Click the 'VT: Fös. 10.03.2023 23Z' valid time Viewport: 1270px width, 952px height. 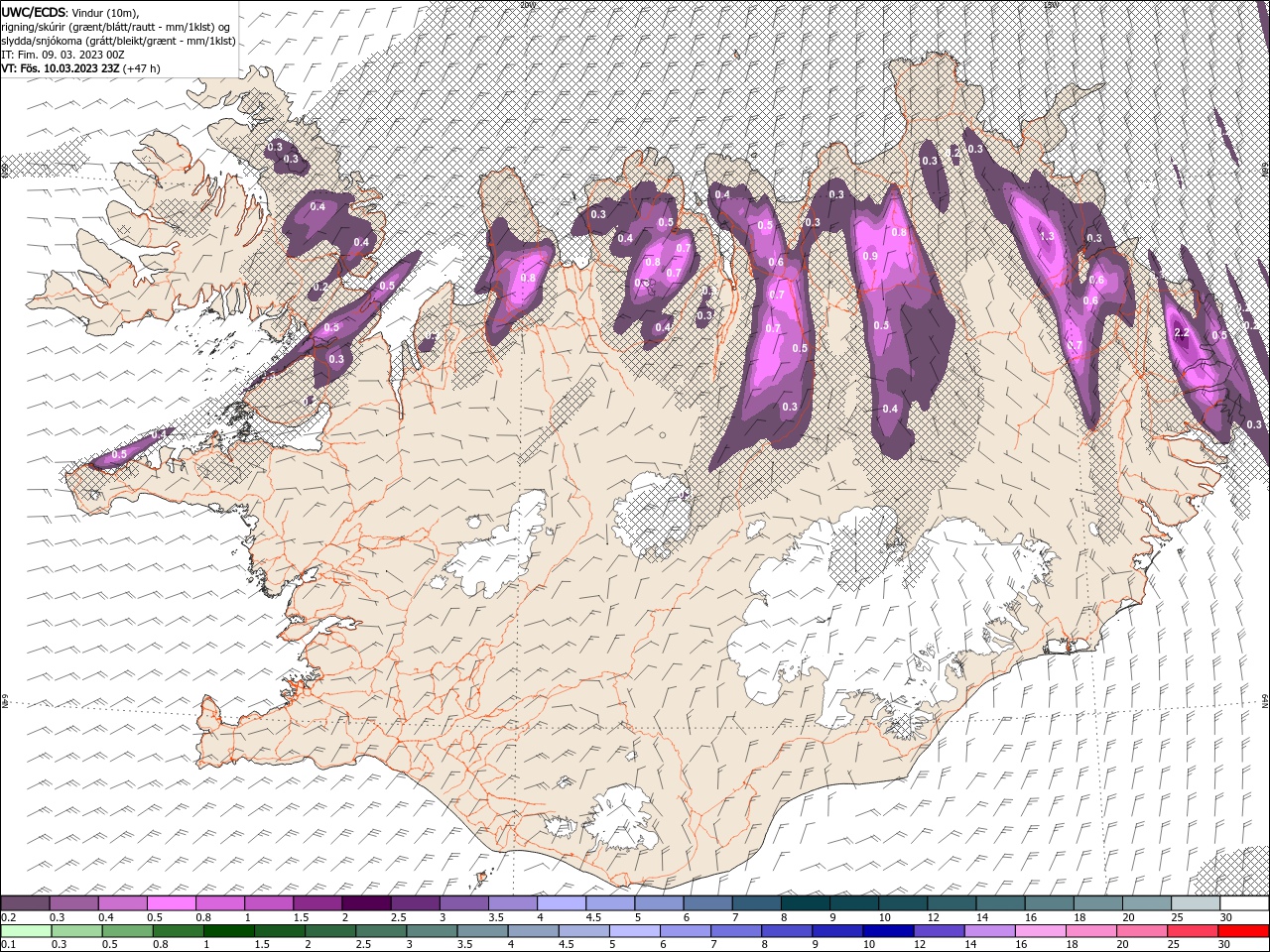click(61, 67)
